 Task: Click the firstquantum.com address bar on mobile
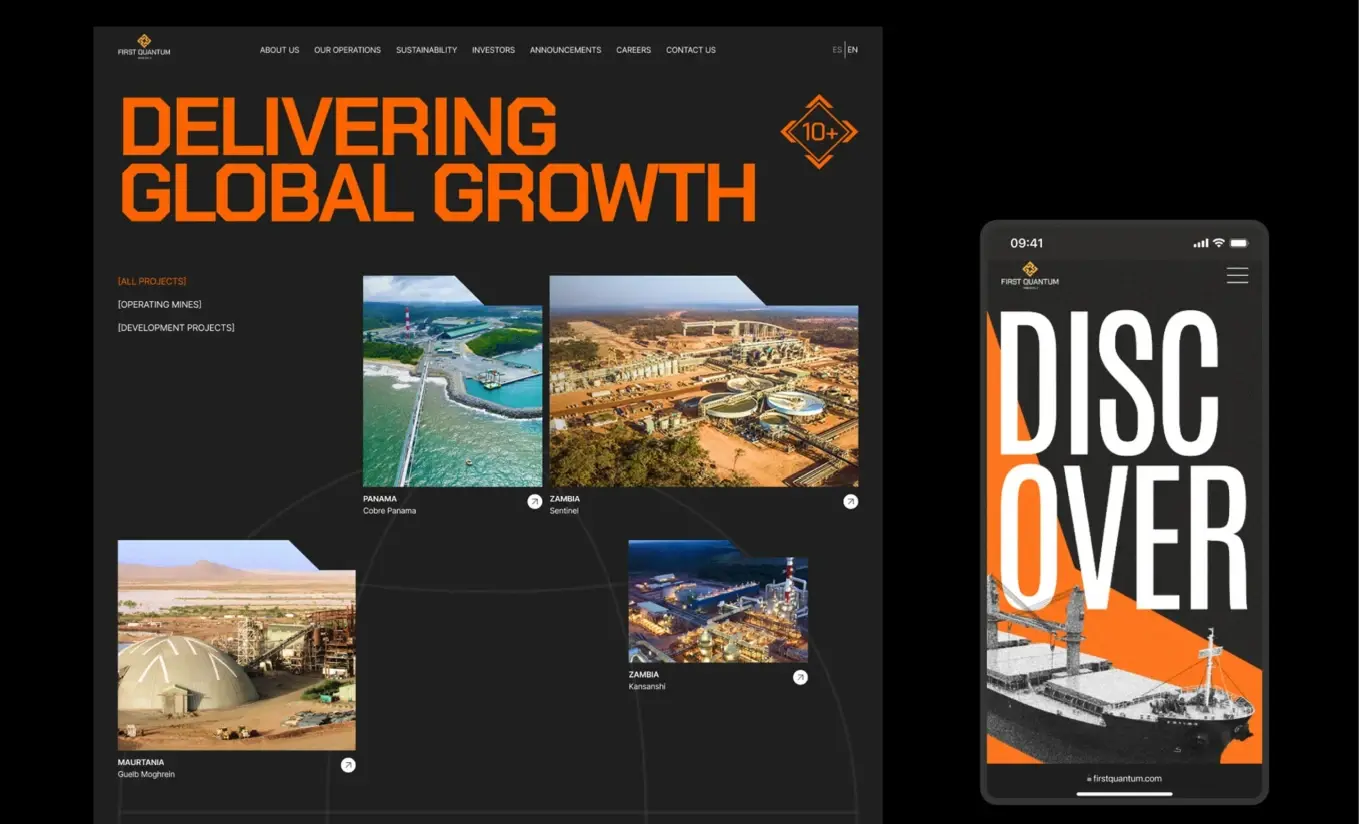[1125, 779]
